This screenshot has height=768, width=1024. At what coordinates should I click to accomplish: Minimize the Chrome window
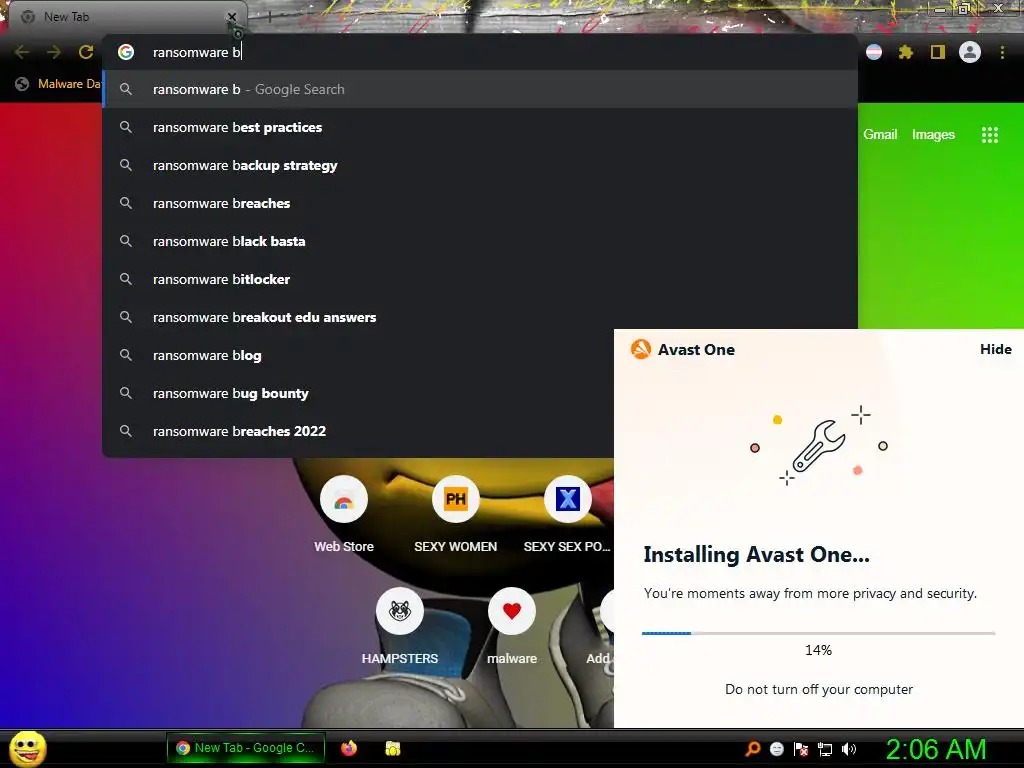tap(940, 9)
